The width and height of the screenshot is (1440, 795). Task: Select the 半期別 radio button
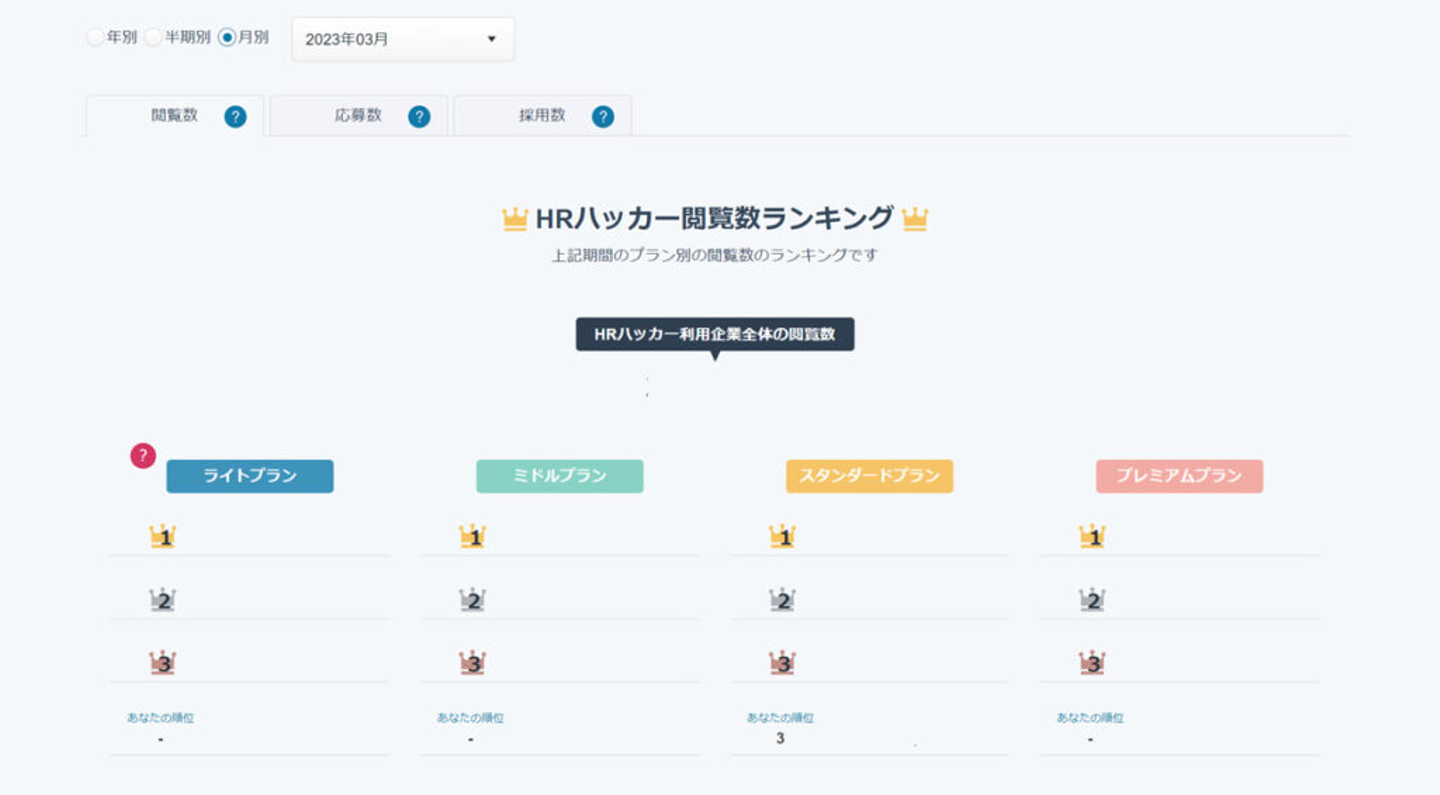154,38
